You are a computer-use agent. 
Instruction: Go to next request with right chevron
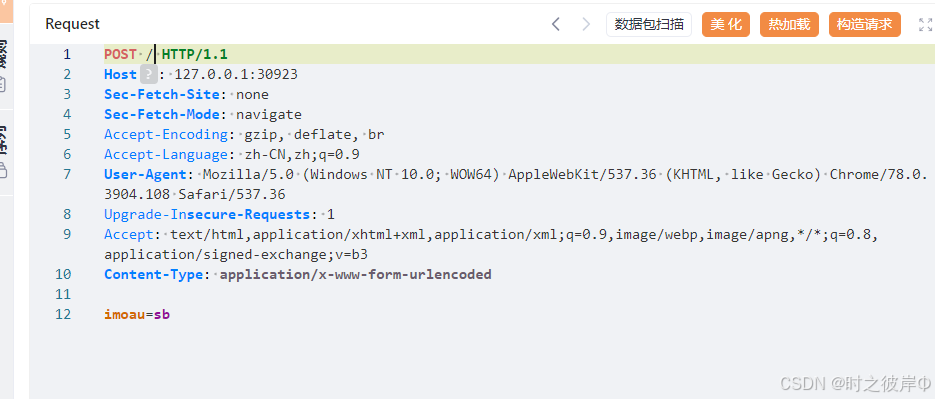(586, 24)
